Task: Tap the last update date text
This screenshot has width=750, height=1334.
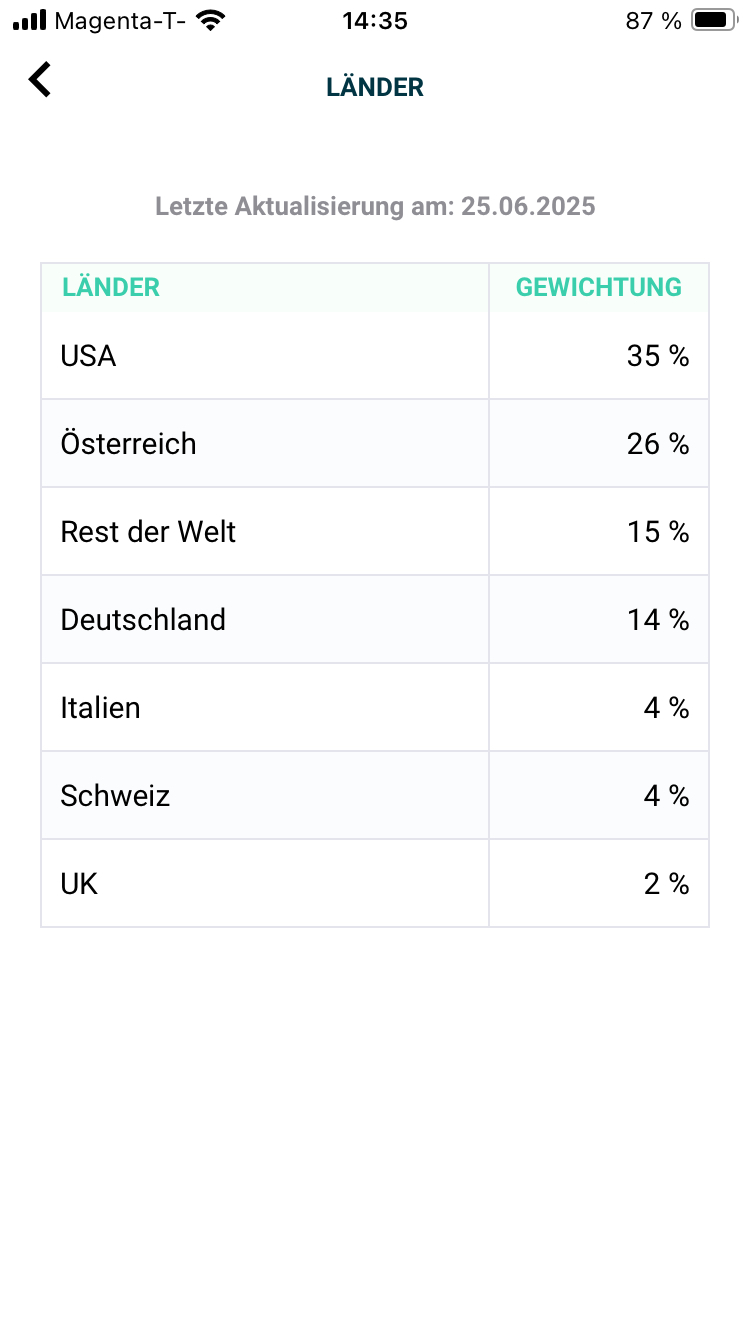Action: (x=375, y=206)
